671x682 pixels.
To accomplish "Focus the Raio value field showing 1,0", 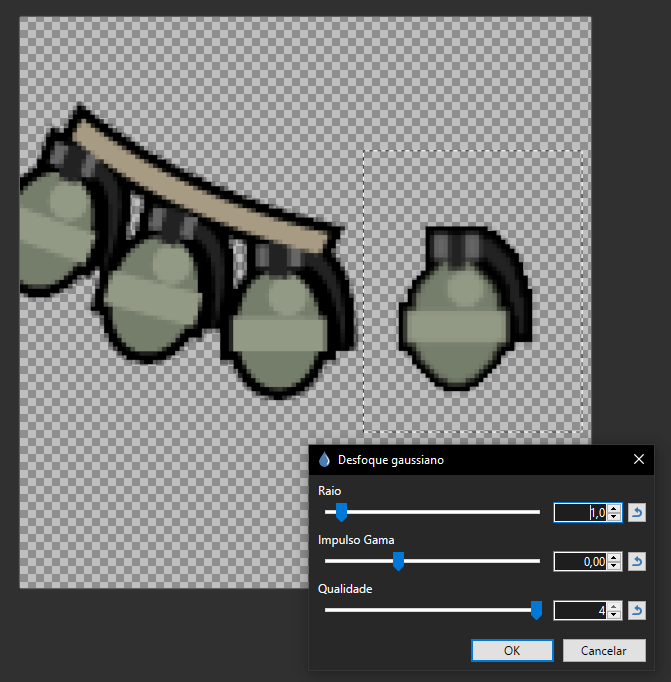I will click(581, 512).
